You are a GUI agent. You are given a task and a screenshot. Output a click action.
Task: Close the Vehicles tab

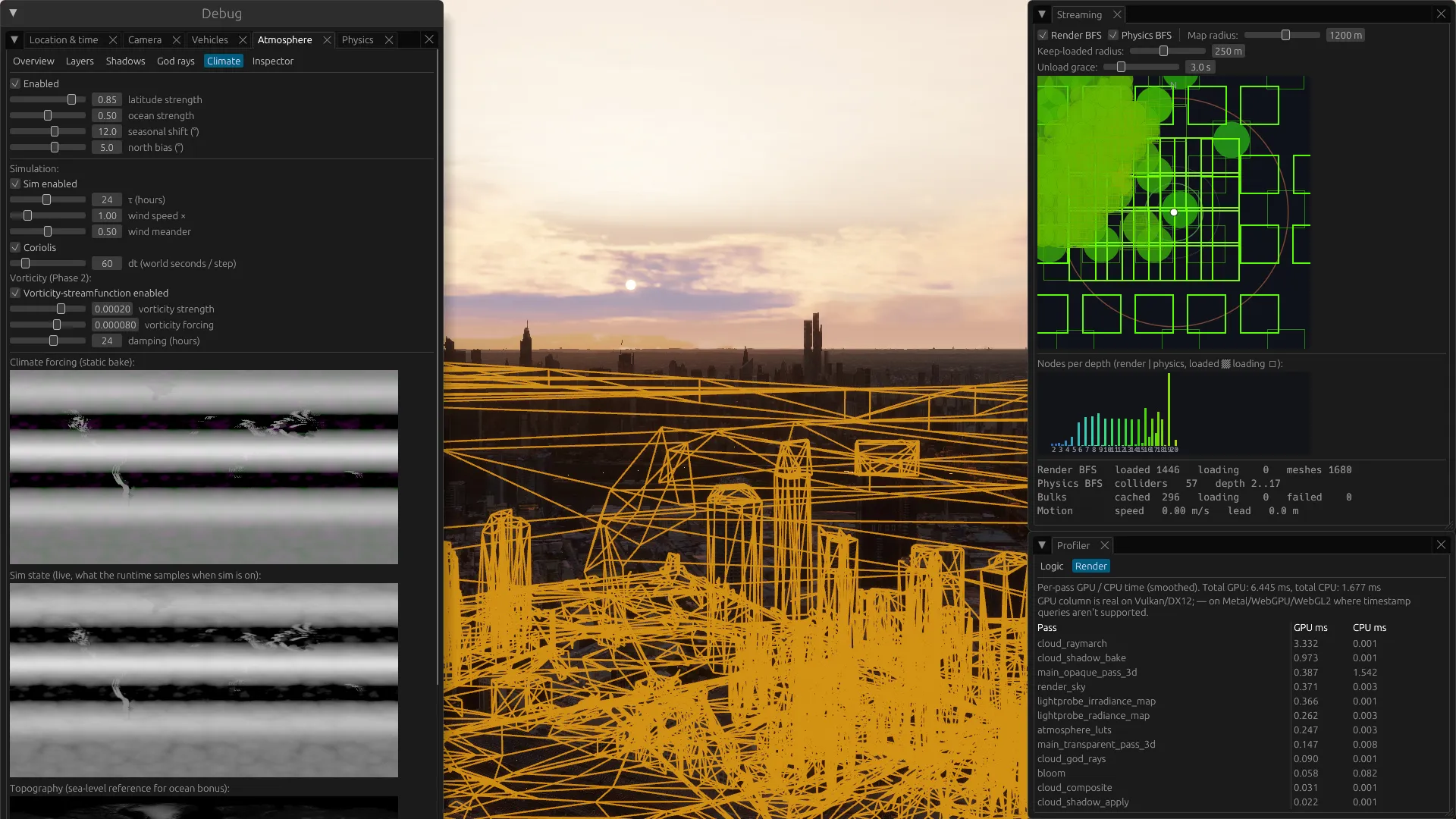243,40
